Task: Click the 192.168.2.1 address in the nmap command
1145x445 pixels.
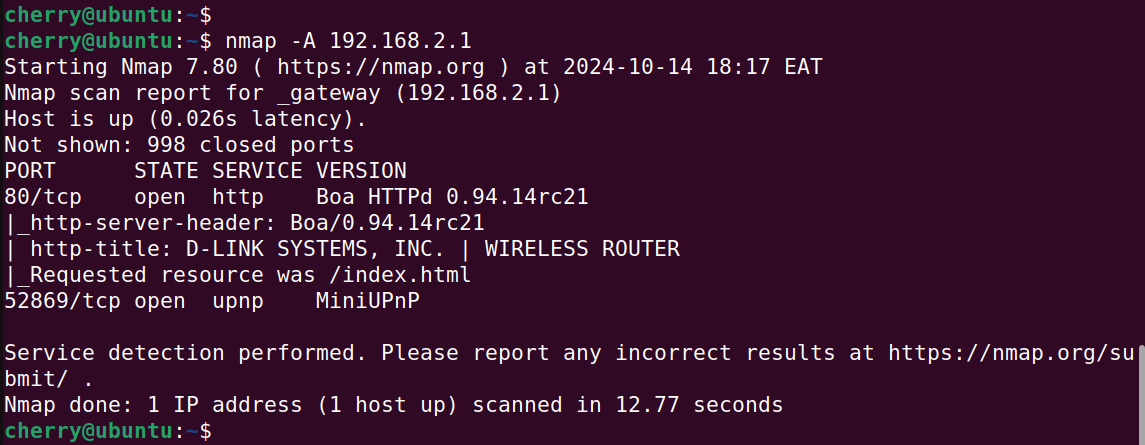Action: pos(400,41)
